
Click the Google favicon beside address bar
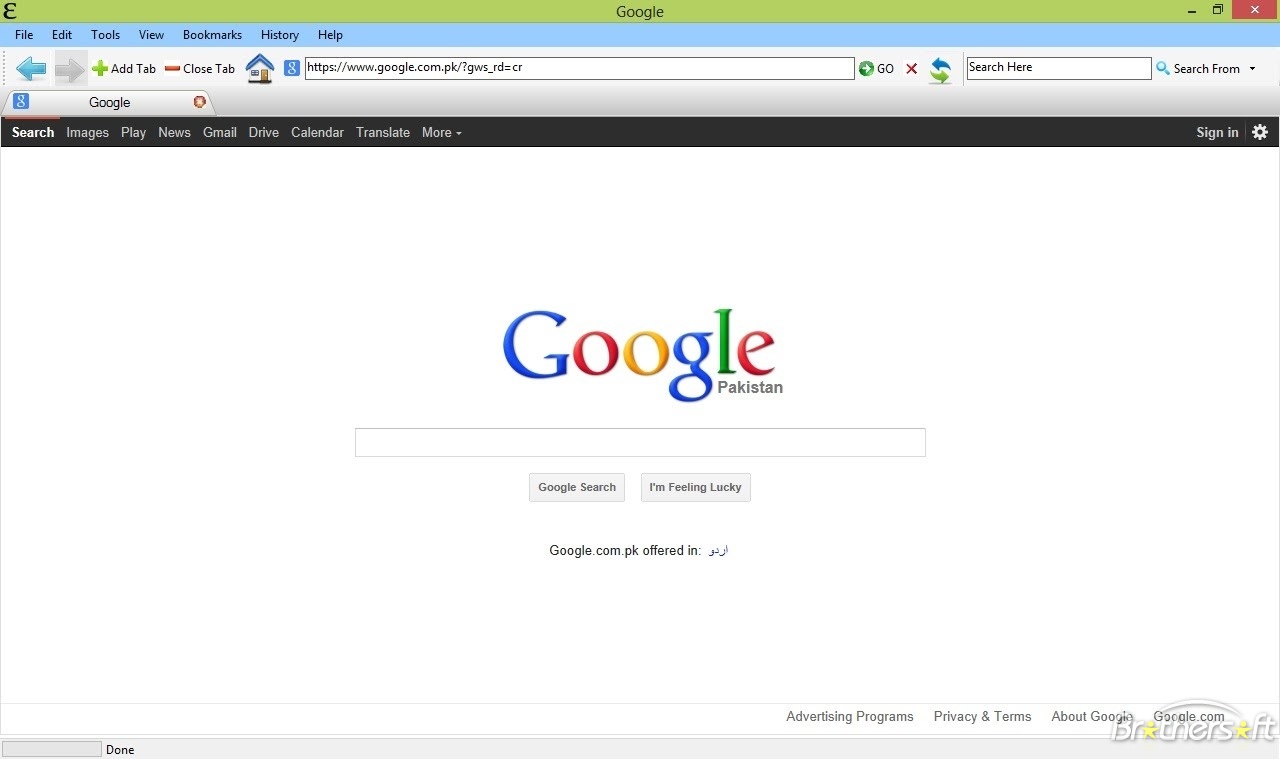coord(292,68)
